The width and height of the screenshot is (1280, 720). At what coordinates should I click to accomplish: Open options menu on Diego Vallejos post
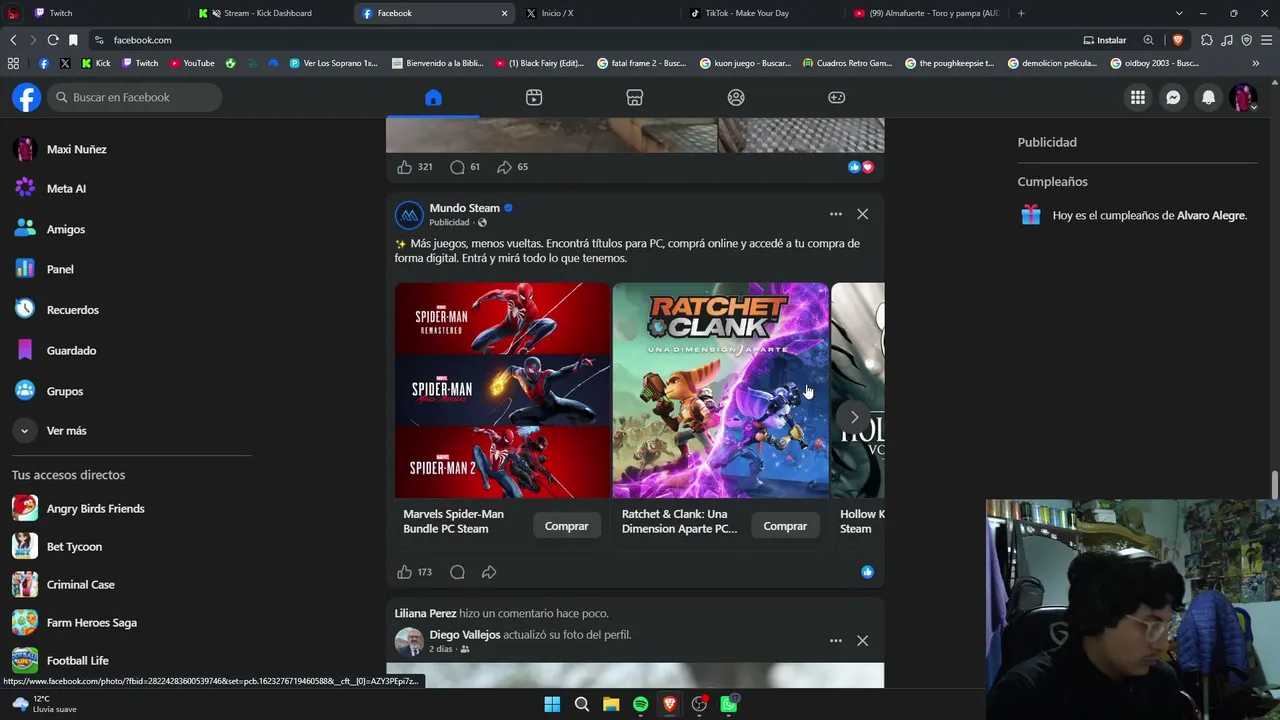pos(836,640)
